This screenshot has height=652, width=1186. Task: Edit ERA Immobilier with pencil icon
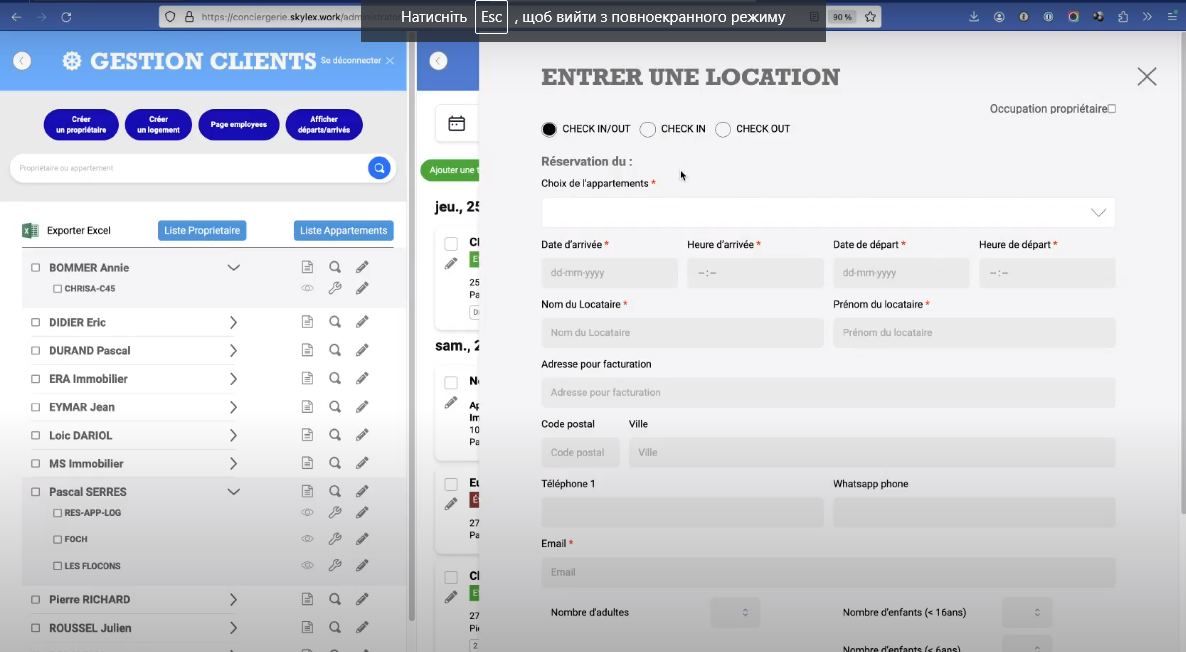[362, 379]
